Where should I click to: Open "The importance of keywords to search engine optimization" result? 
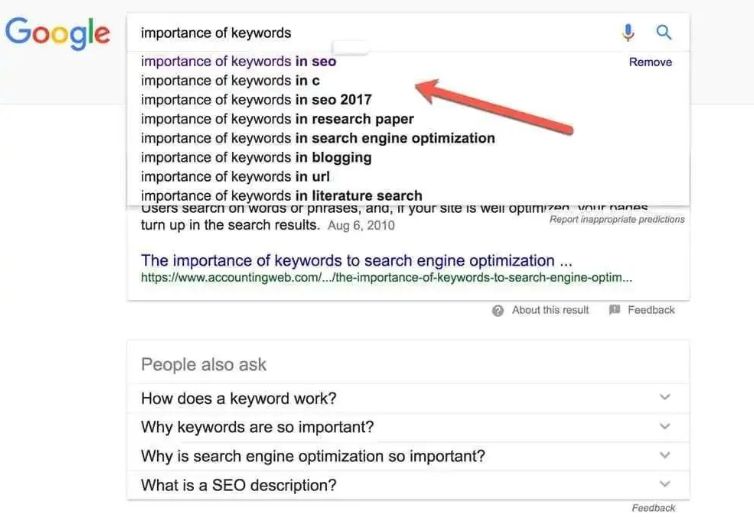356,260
